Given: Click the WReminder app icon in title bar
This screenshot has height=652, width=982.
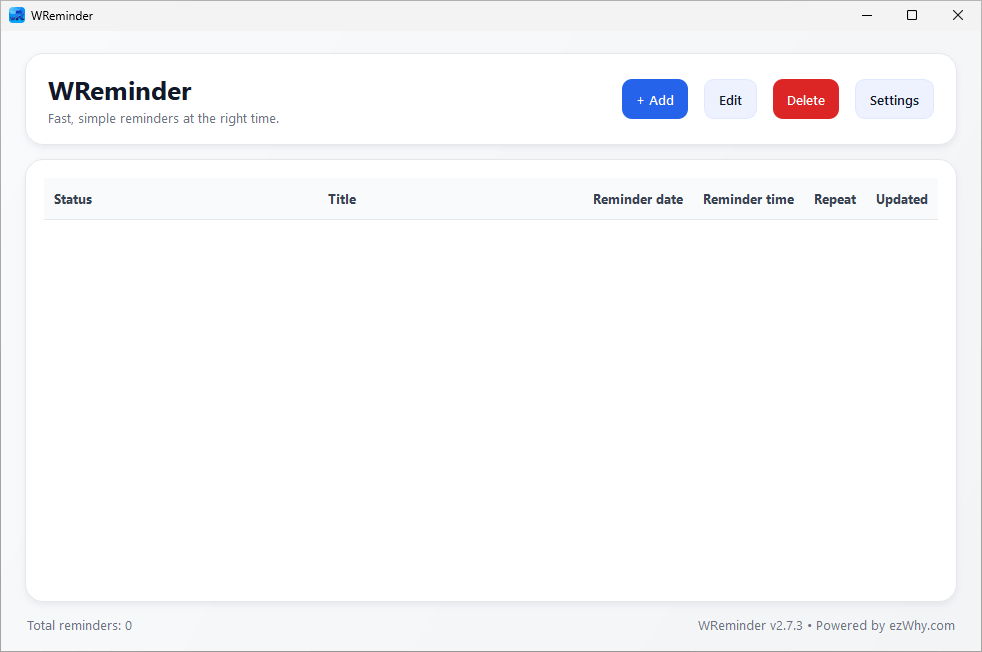Looking at the screenshot, I should (17, 15).
